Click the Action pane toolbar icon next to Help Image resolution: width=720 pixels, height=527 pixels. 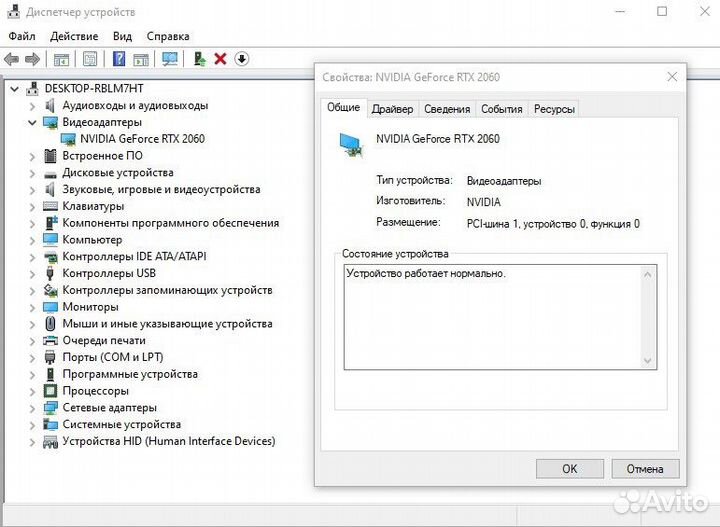coord(141,59)
